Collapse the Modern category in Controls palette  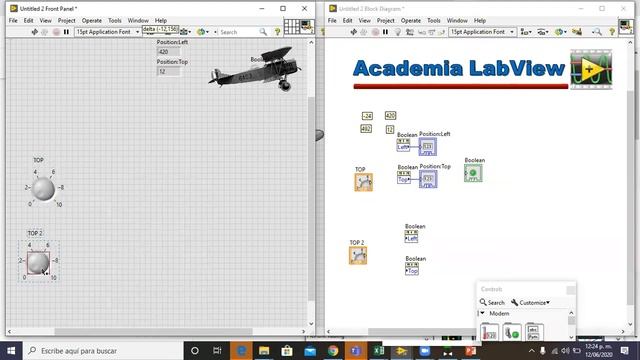coord(482,313)
